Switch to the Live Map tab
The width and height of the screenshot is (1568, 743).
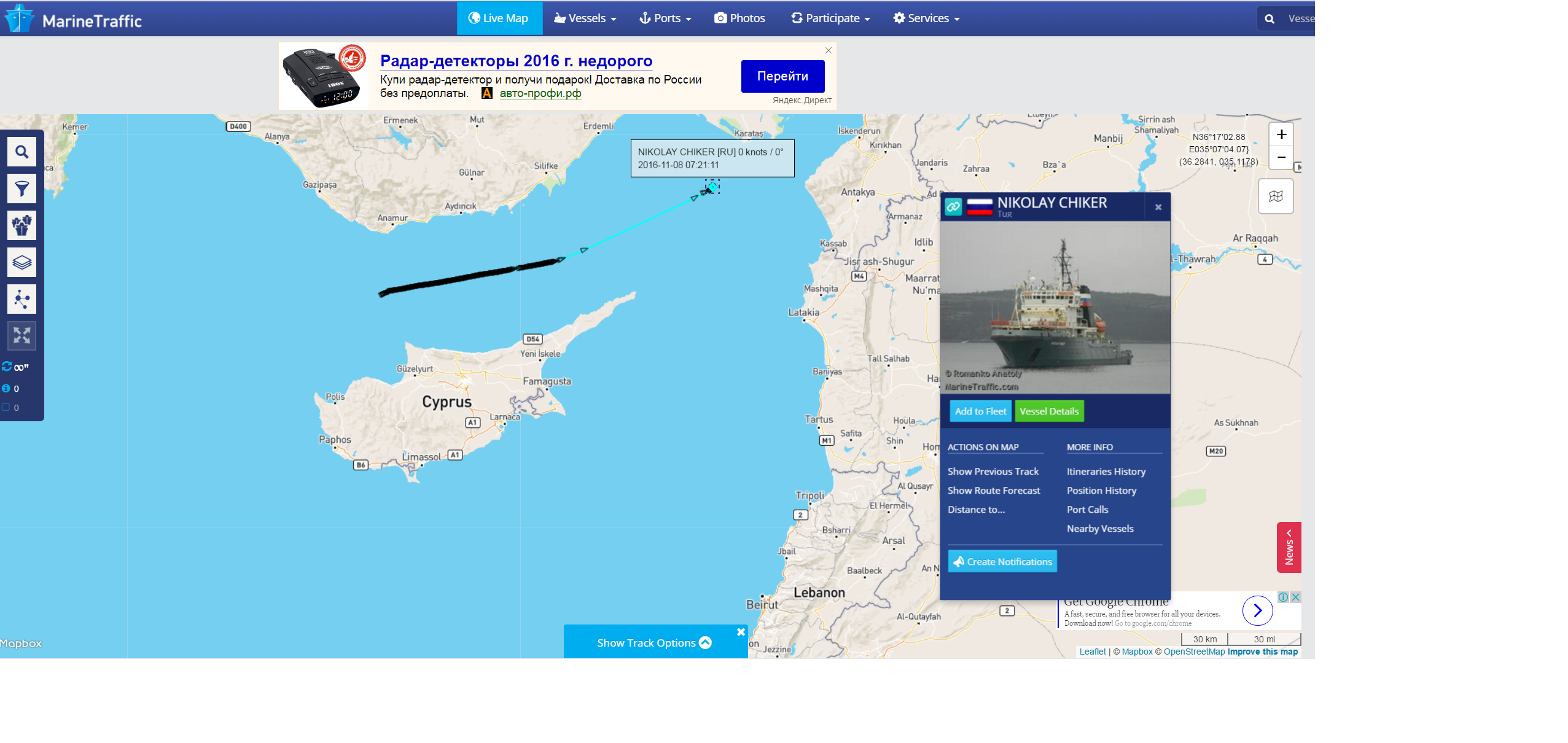point(499,18)
